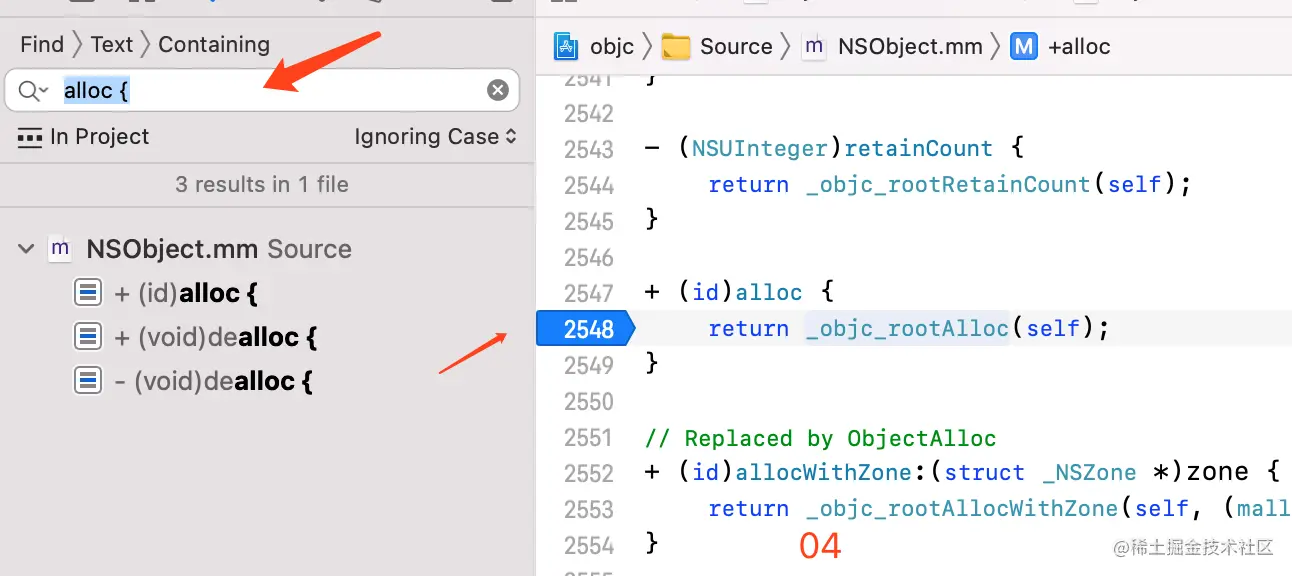Click _objc_rootAllocWithZone in the code

(x=962, y=509)
